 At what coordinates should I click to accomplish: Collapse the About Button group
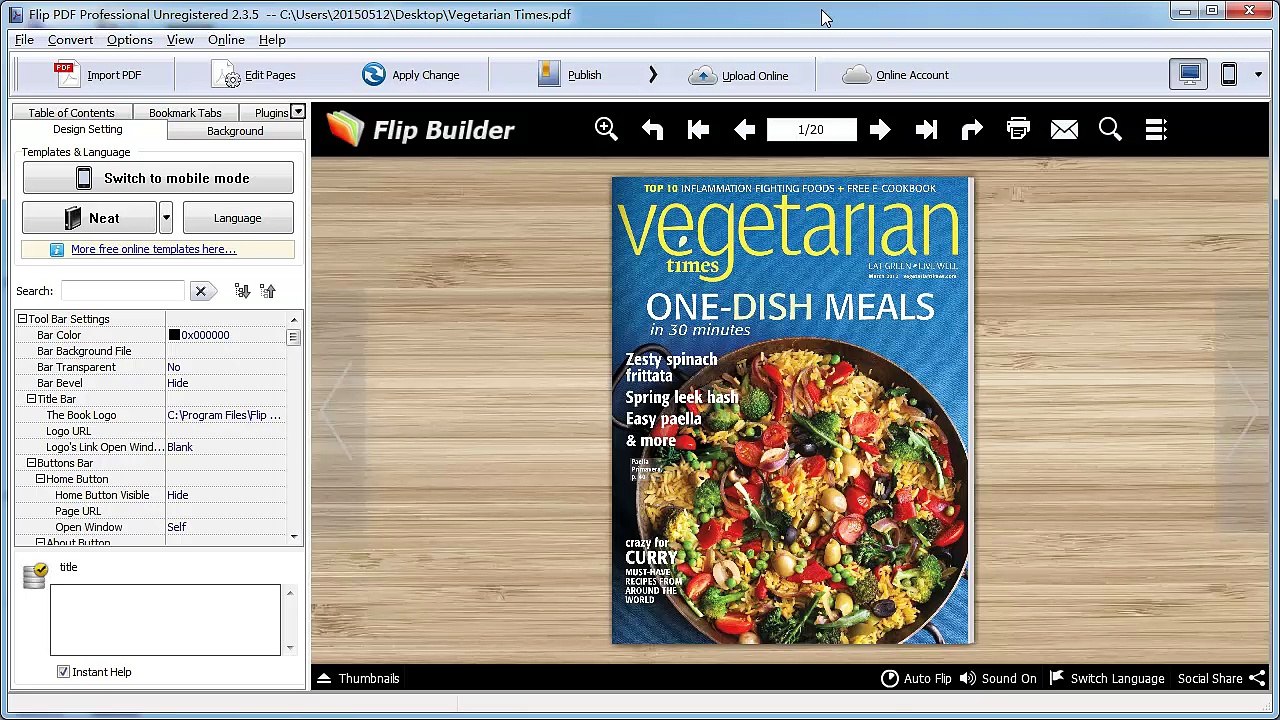pos(40,542)
